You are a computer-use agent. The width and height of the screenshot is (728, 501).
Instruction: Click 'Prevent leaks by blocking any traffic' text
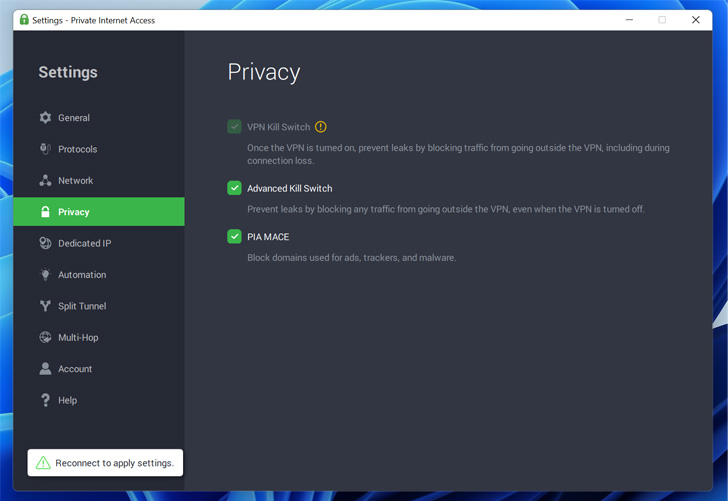446,209
